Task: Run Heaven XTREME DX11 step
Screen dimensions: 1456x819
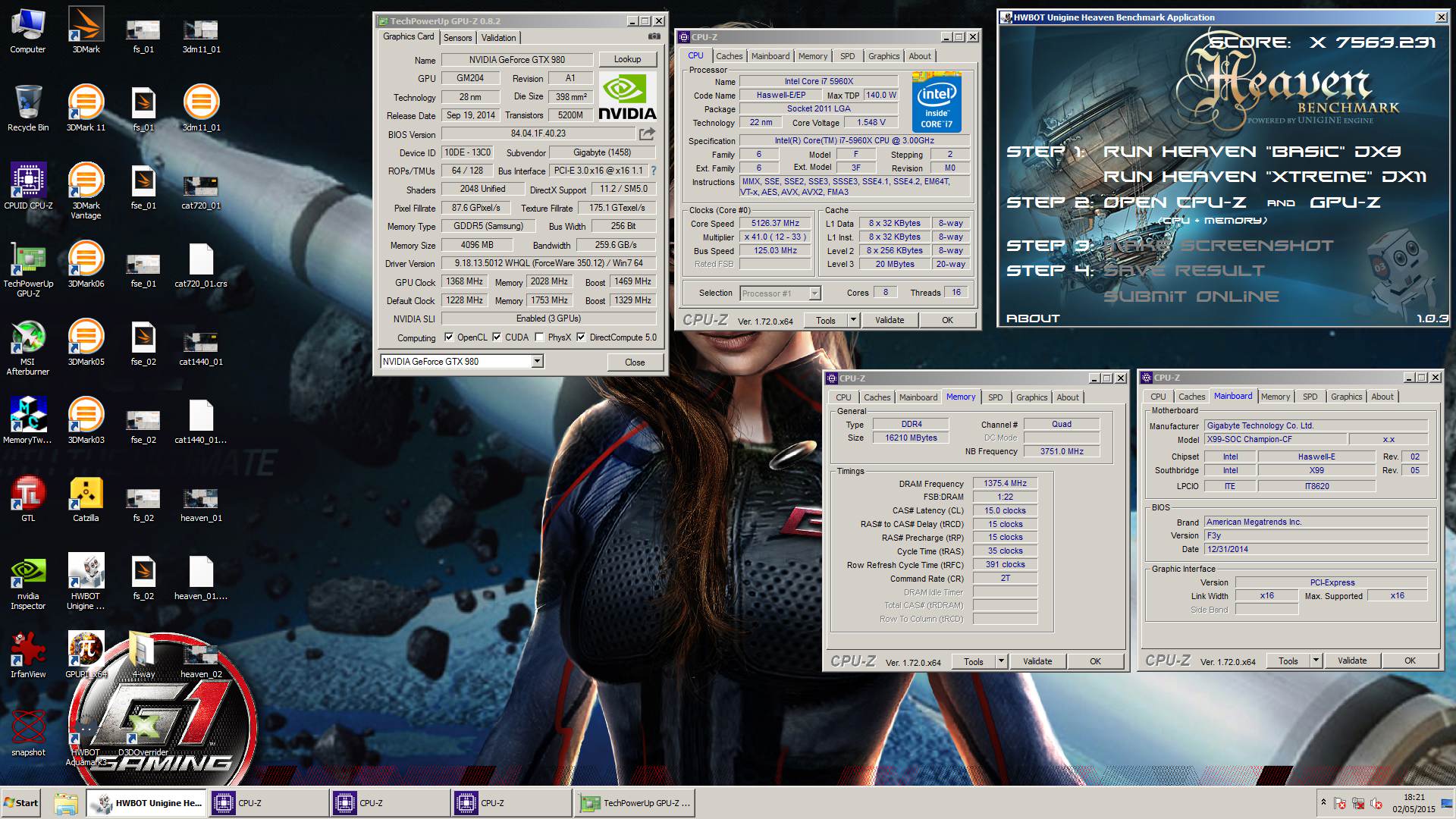Action: coord(1264,177)
